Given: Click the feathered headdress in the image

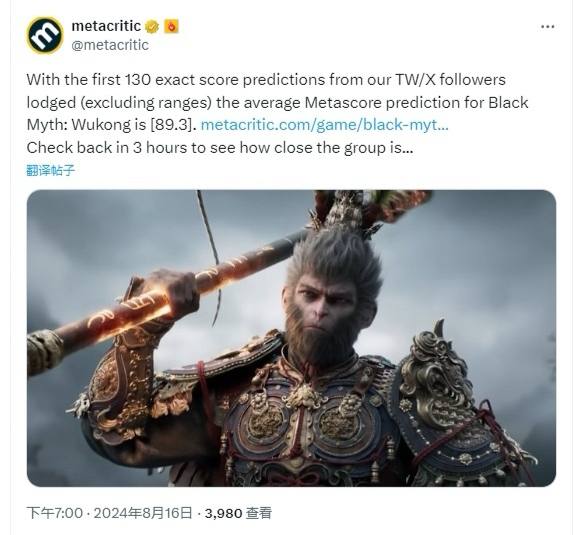Looking at the screenshot, I should click(x=361, y=212).
